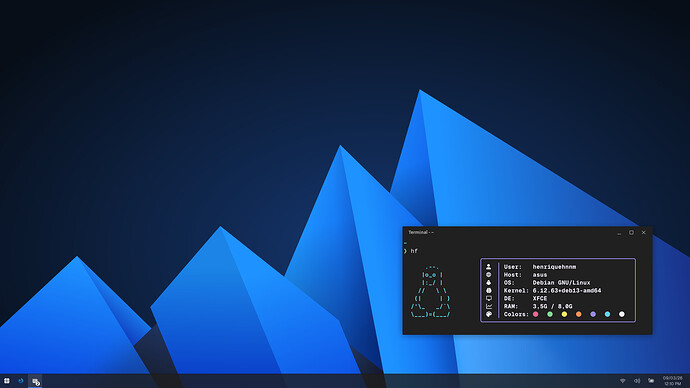Click the Debian GNU/Linux text
The width and height of the screenshot is (690, 388).
(x=562, y=283)
